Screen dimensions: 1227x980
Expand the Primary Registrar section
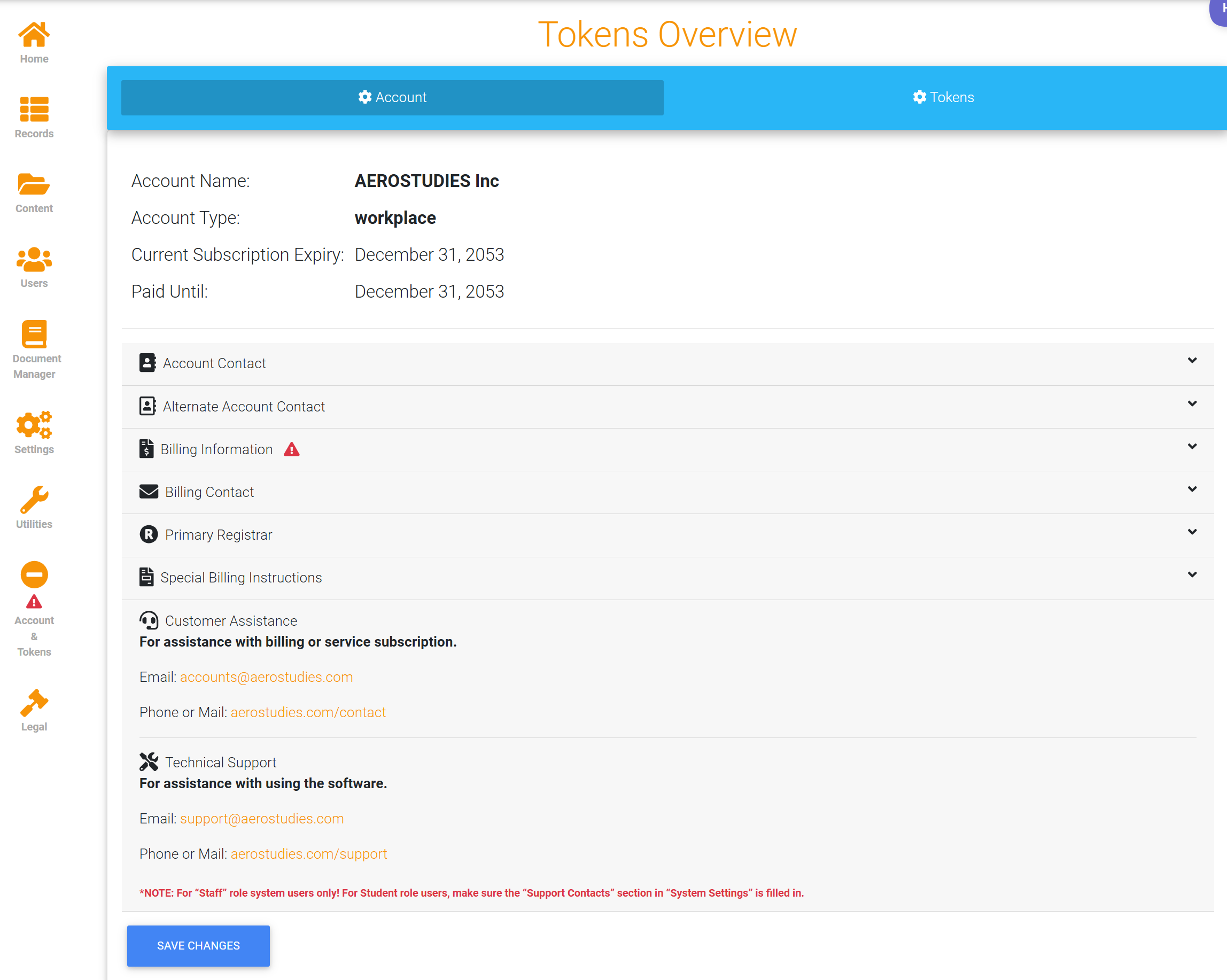pos(1192,532)
